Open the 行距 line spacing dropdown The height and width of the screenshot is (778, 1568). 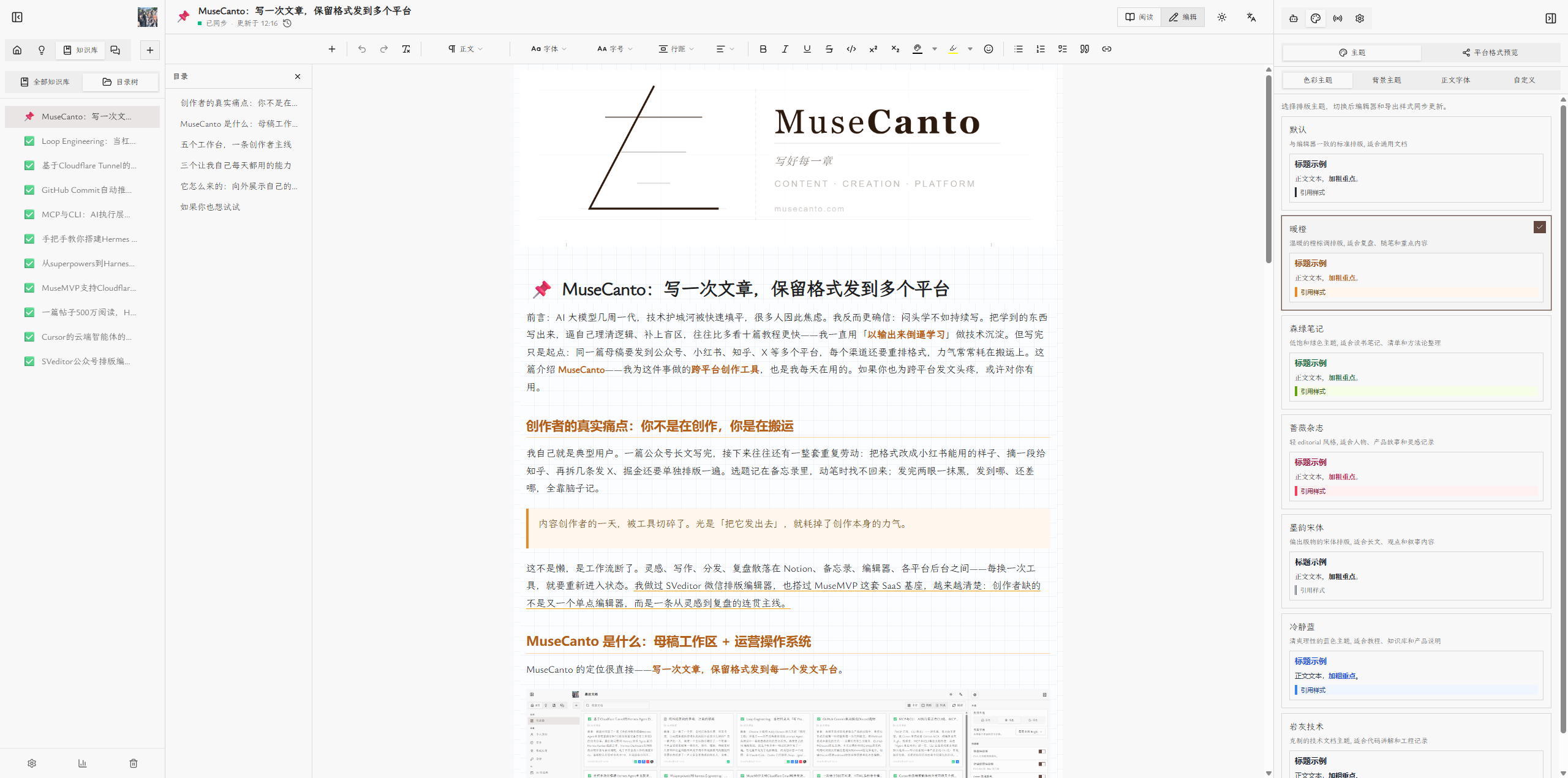coord(676,49)
